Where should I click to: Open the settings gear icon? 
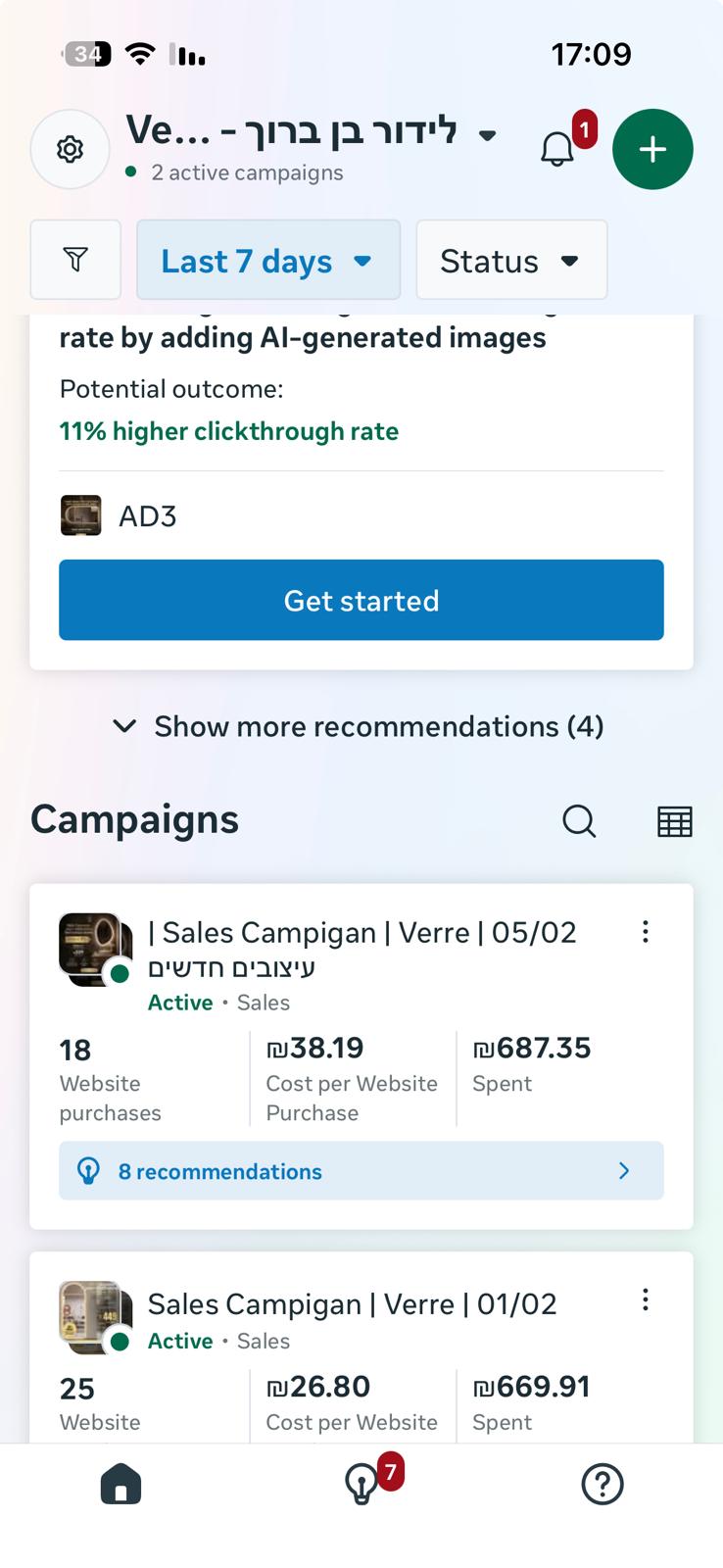(70, 150)
